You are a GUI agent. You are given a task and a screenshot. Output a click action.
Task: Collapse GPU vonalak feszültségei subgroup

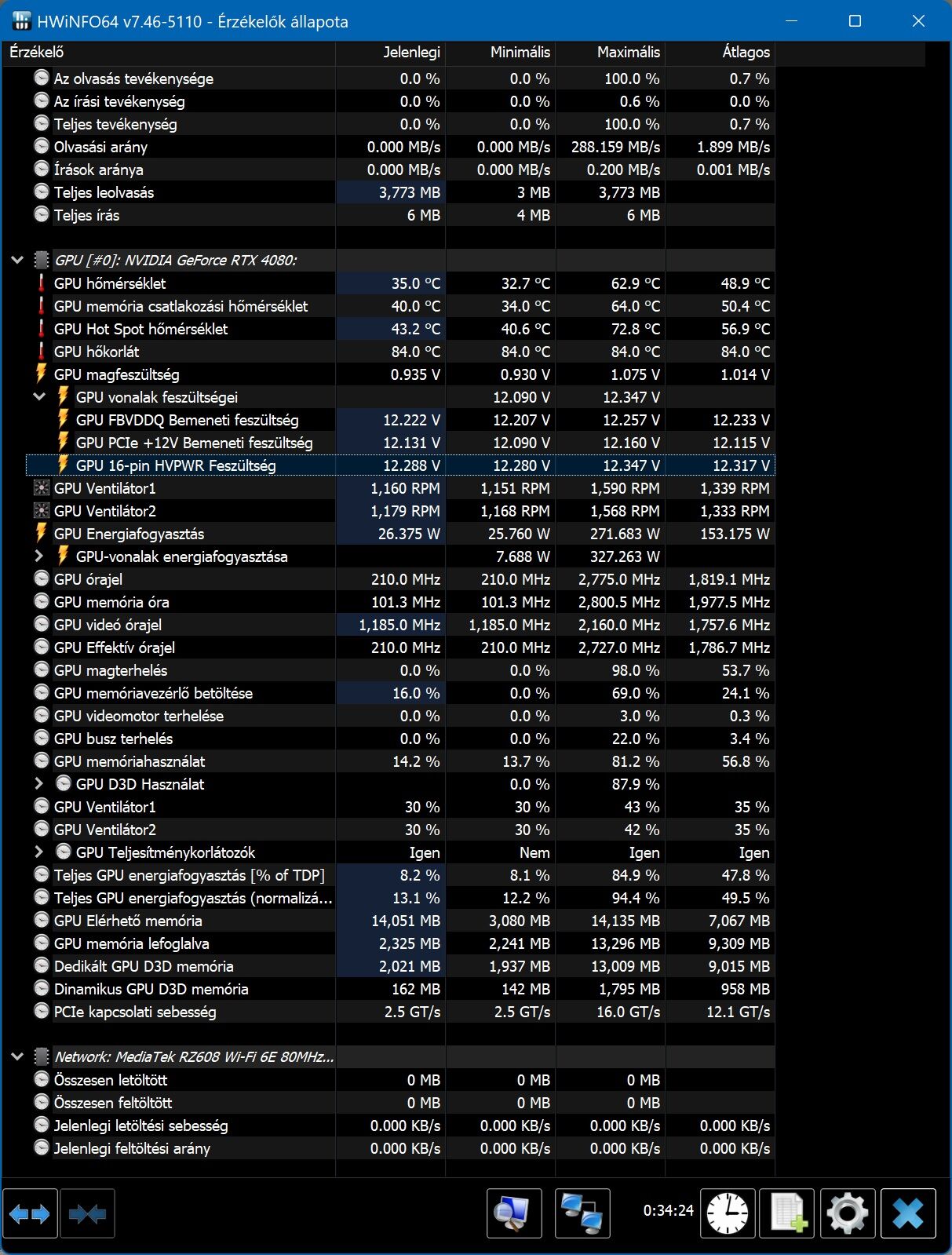[x=39, y=397]
